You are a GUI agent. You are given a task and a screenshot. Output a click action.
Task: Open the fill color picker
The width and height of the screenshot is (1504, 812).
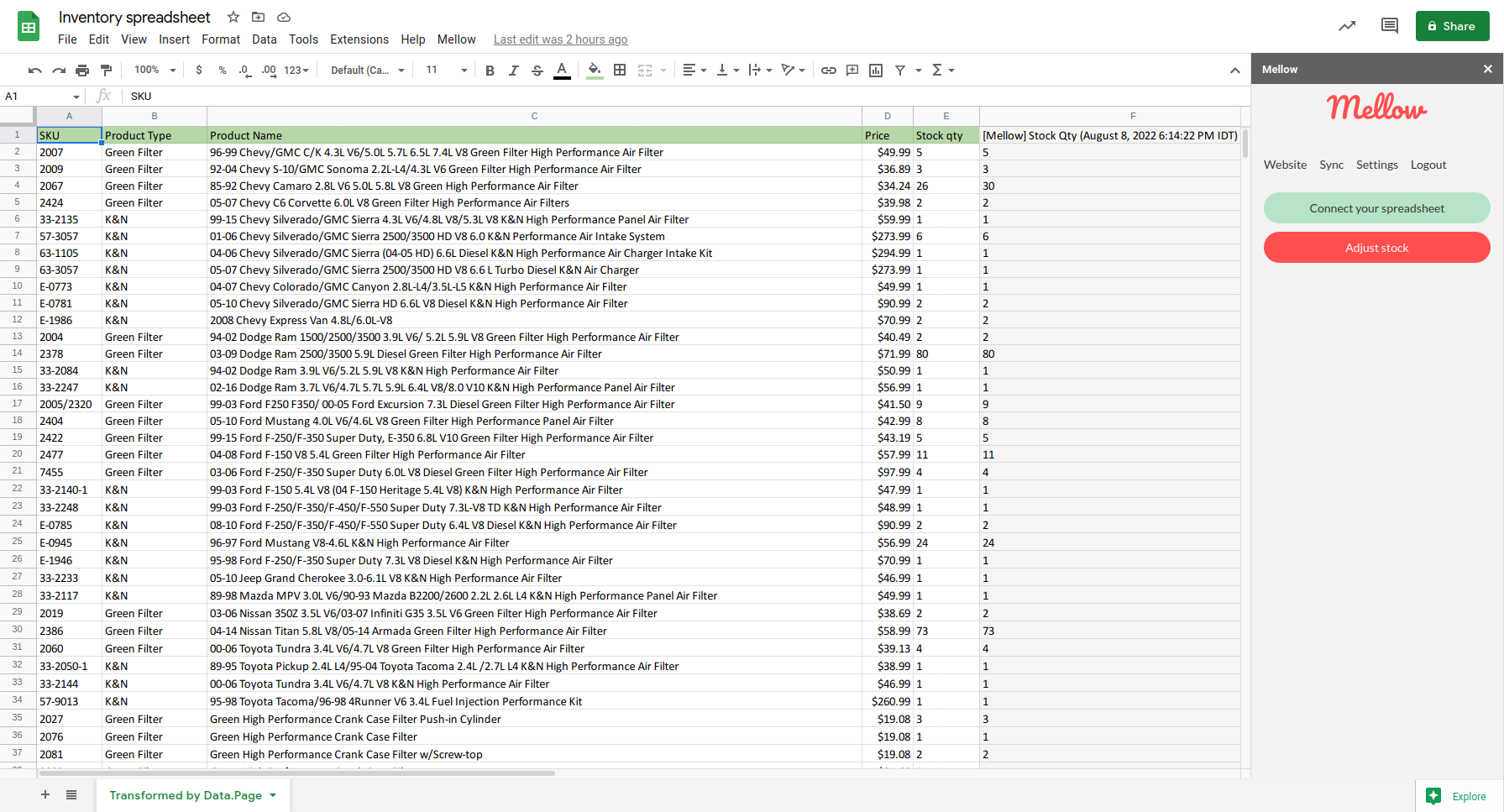(x=595, y=71)
